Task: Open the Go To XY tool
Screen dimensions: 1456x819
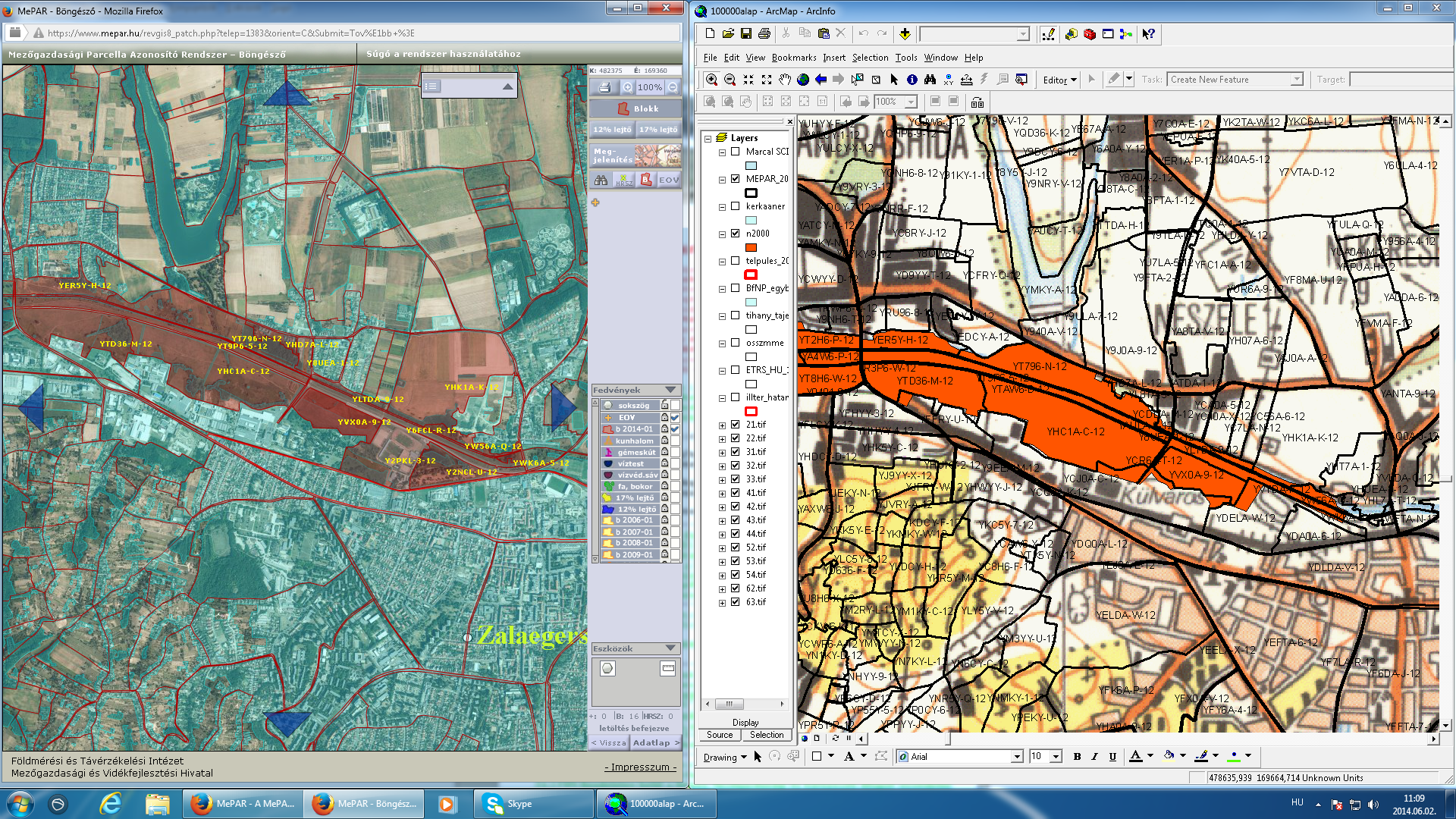Action: click(x=949, y=80)
